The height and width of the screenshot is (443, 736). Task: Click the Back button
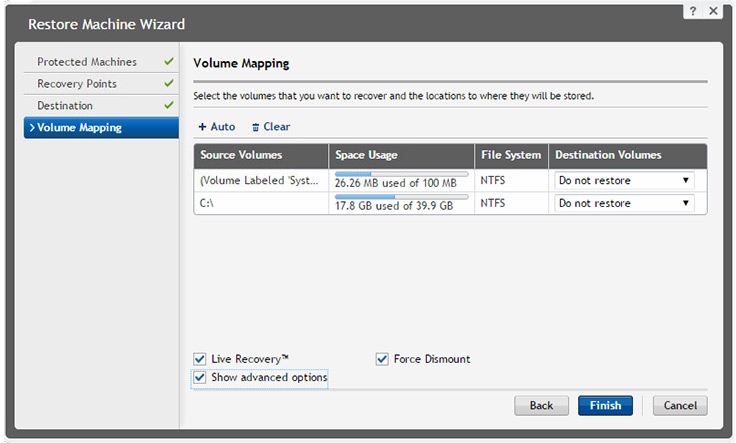541,406
